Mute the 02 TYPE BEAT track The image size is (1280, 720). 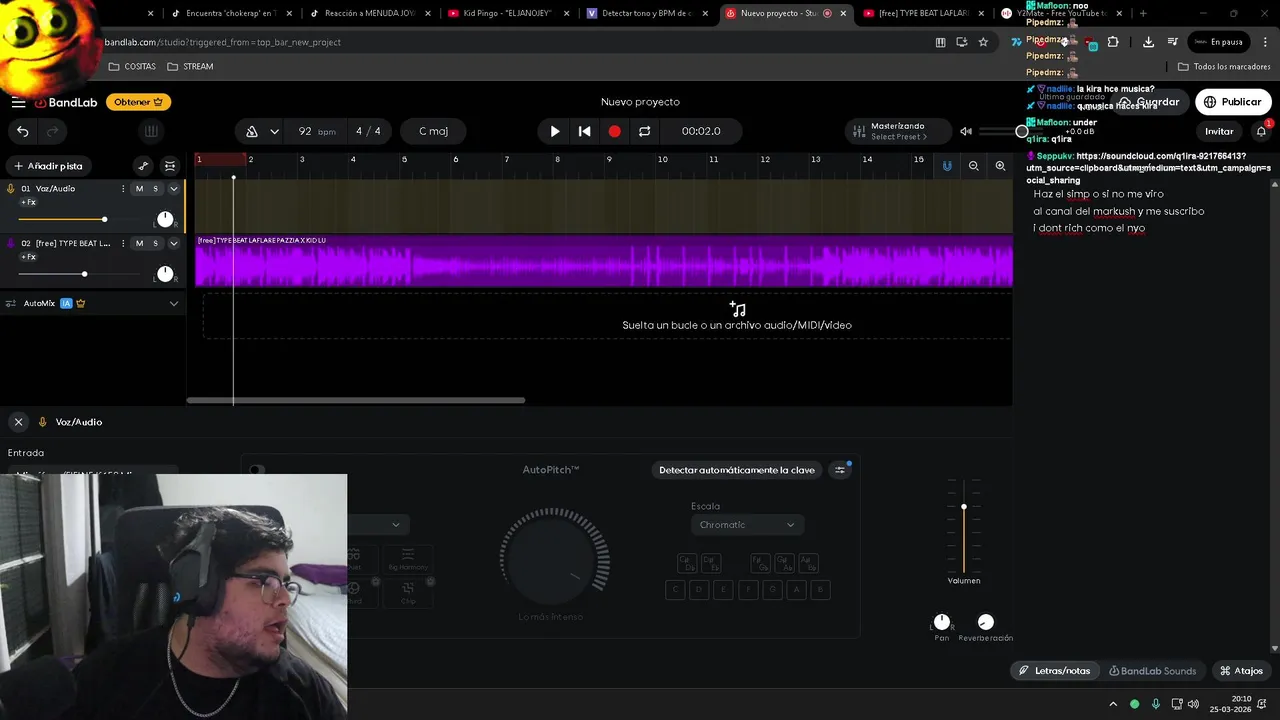click(x=139, y=244)
